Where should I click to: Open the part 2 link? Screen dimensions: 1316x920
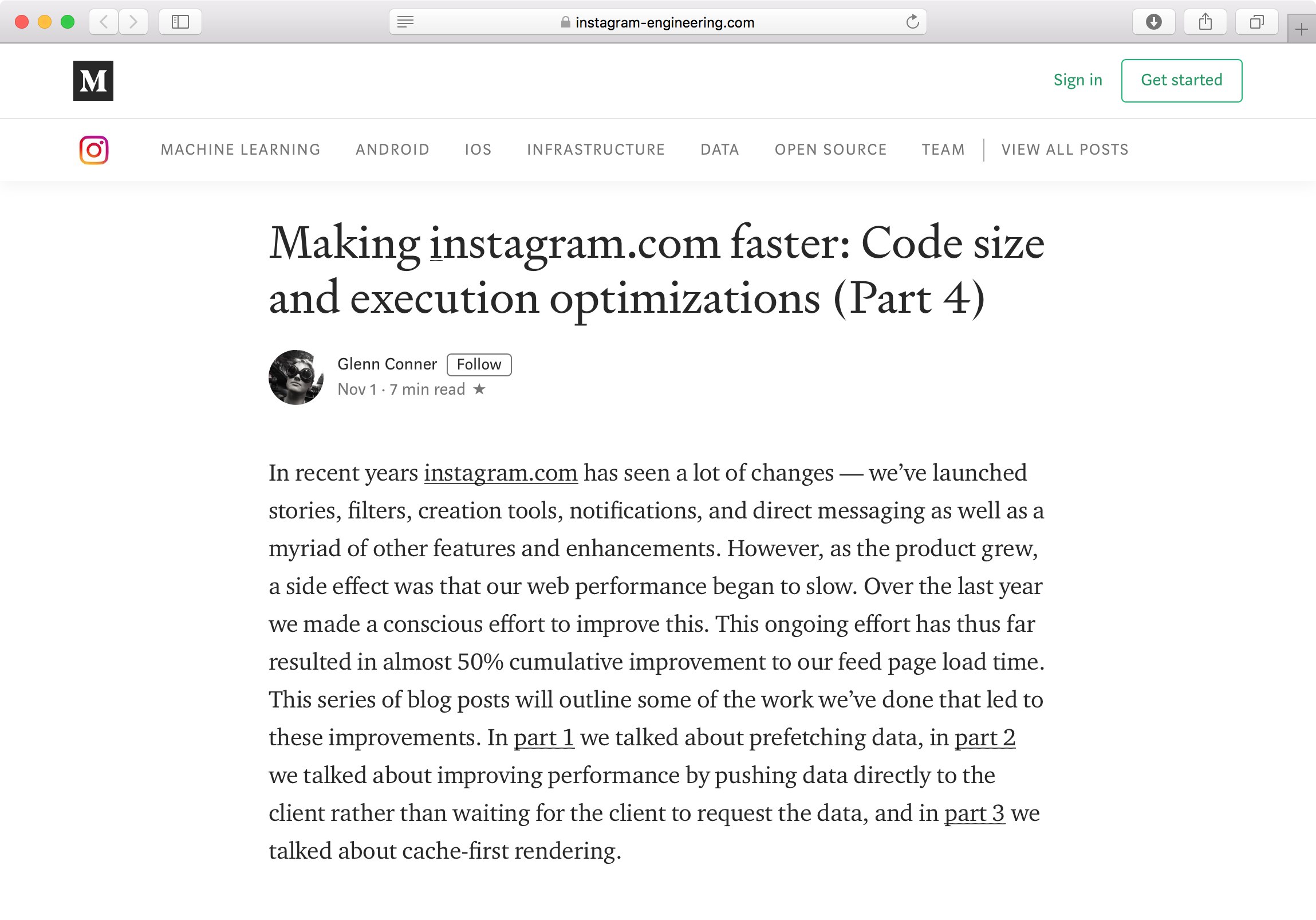[x=984, y=738]
